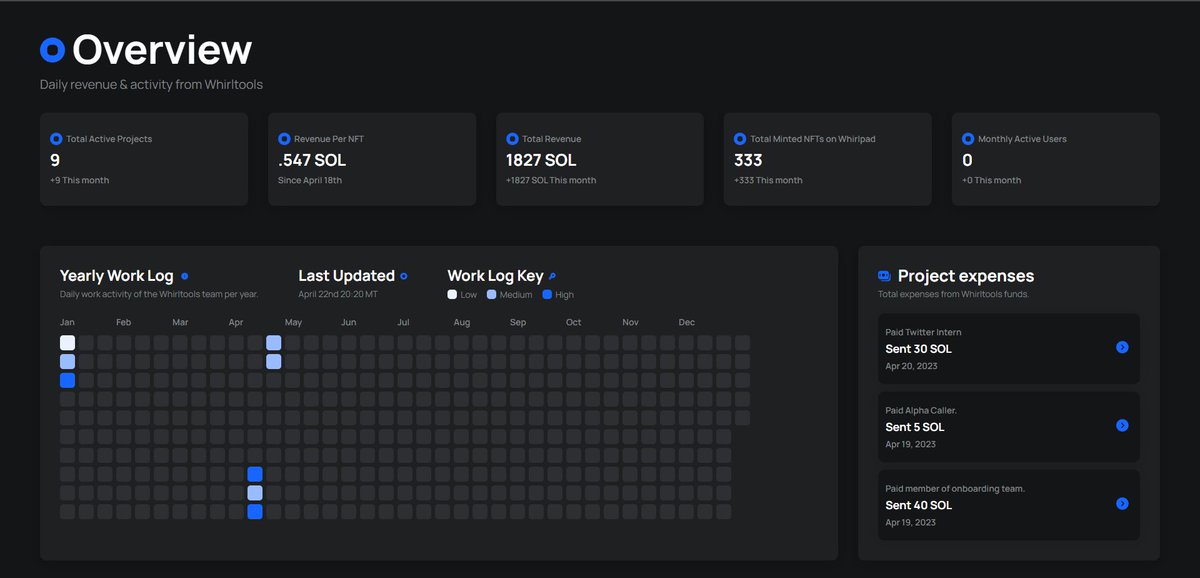Click the '+9 This month' text

(79, 180)
